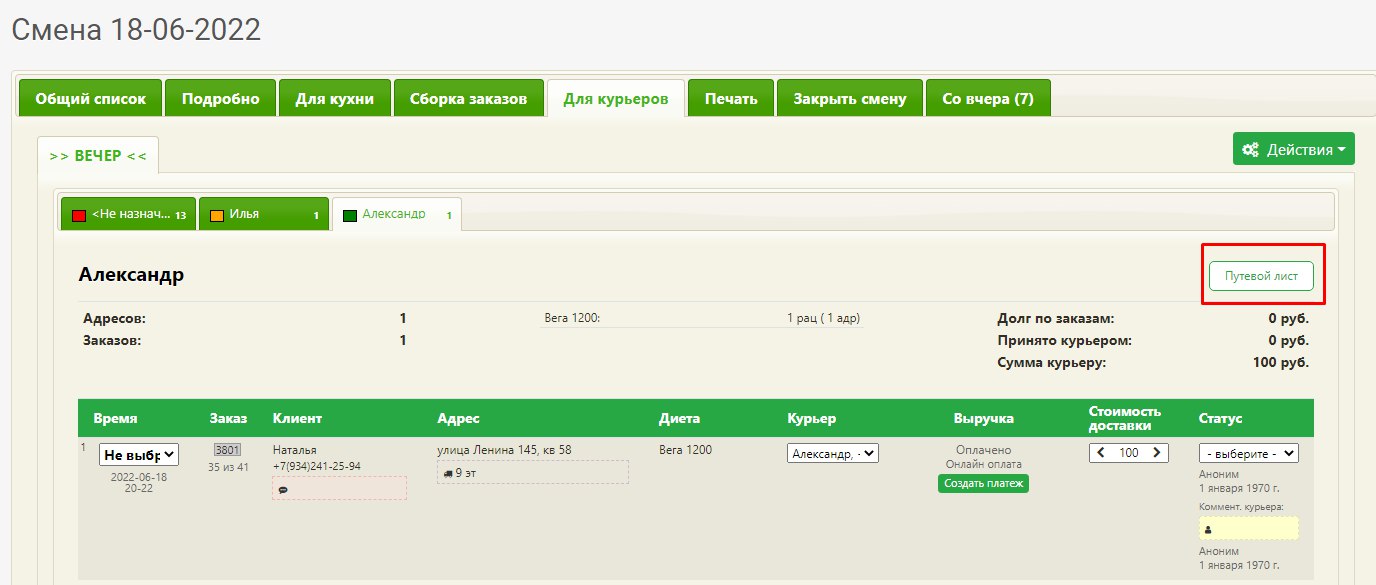1376x585 pixels.
Task: Open the Время dropdown showing Не выбр
Action: 139,454
